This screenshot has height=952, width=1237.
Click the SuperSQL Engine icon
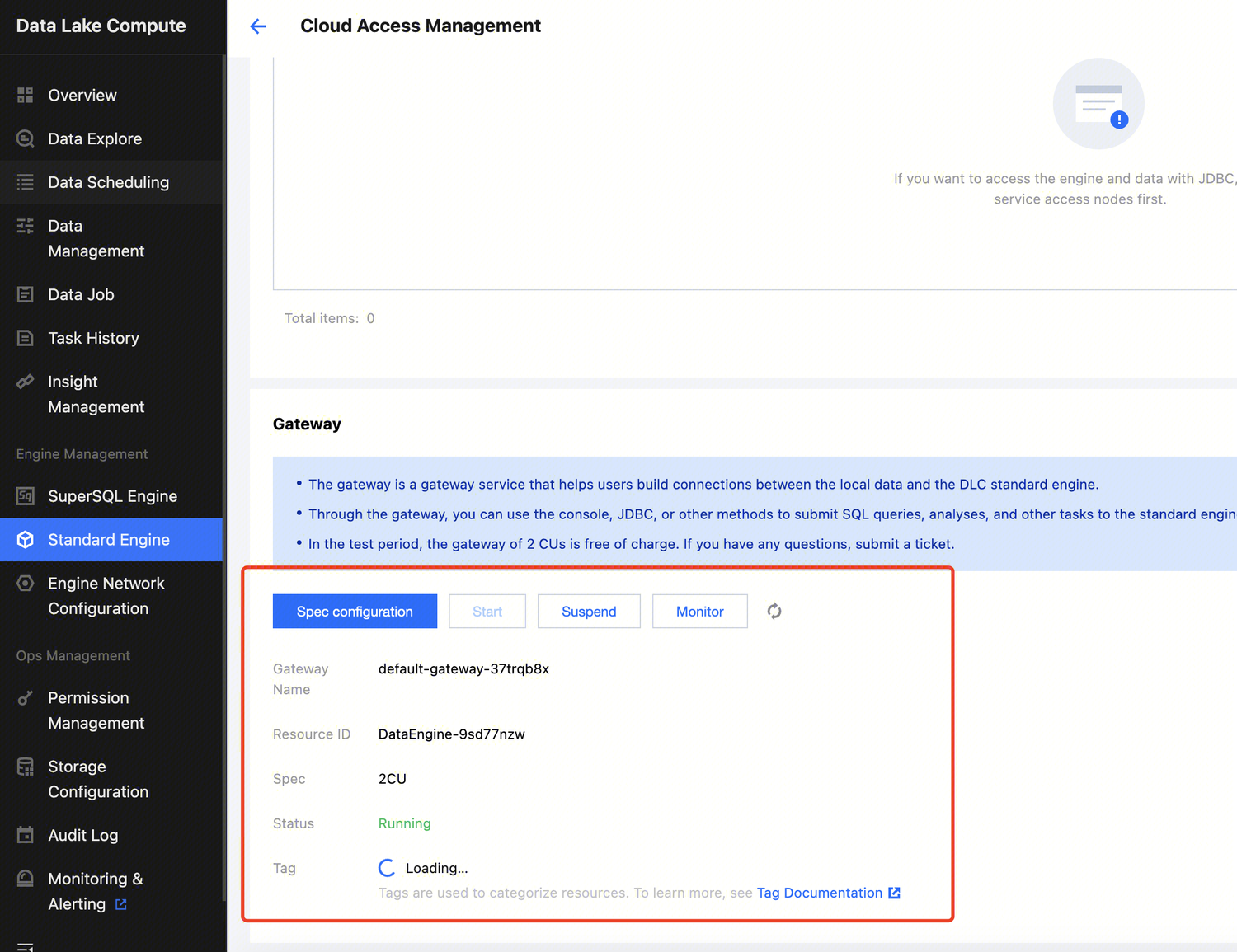[x=26, y=496]
